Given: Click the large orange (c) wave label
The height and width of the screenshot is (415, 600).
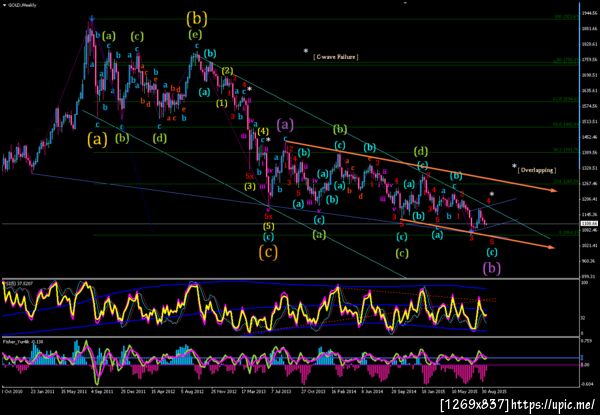Looking at the screenshot, I should 268,252.
